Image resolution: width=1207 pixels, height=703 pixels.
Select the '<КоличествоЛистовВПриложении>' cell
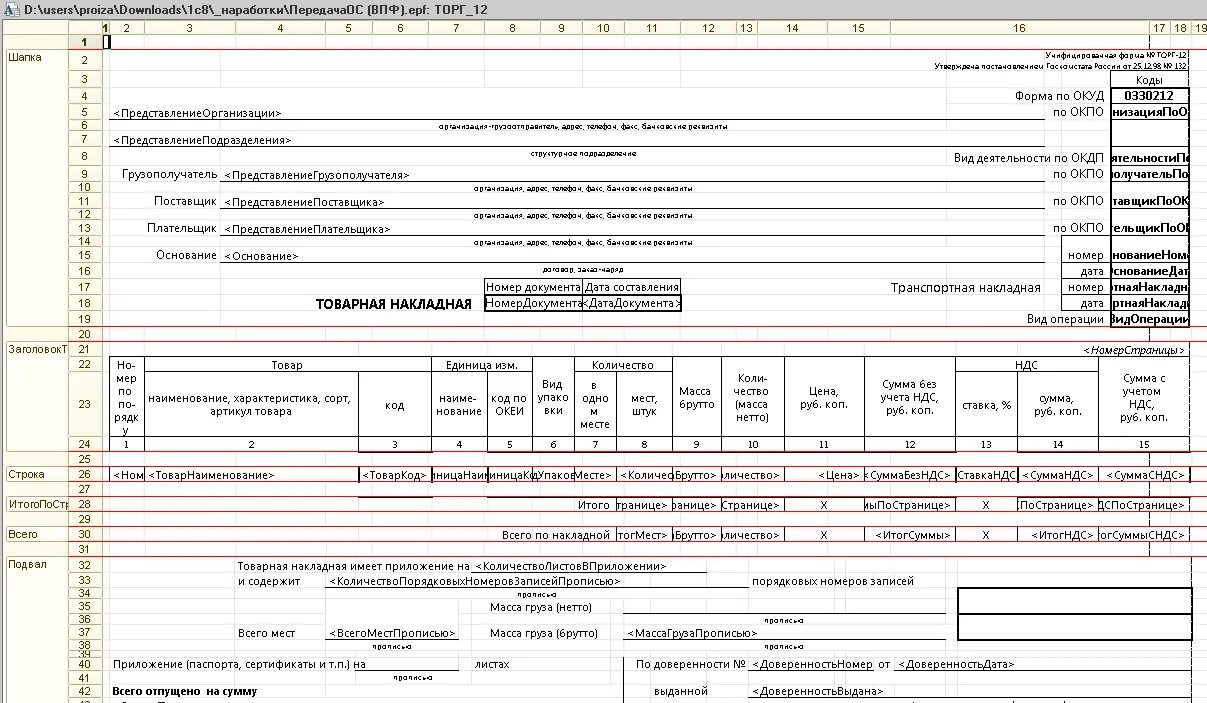(570, 566)
